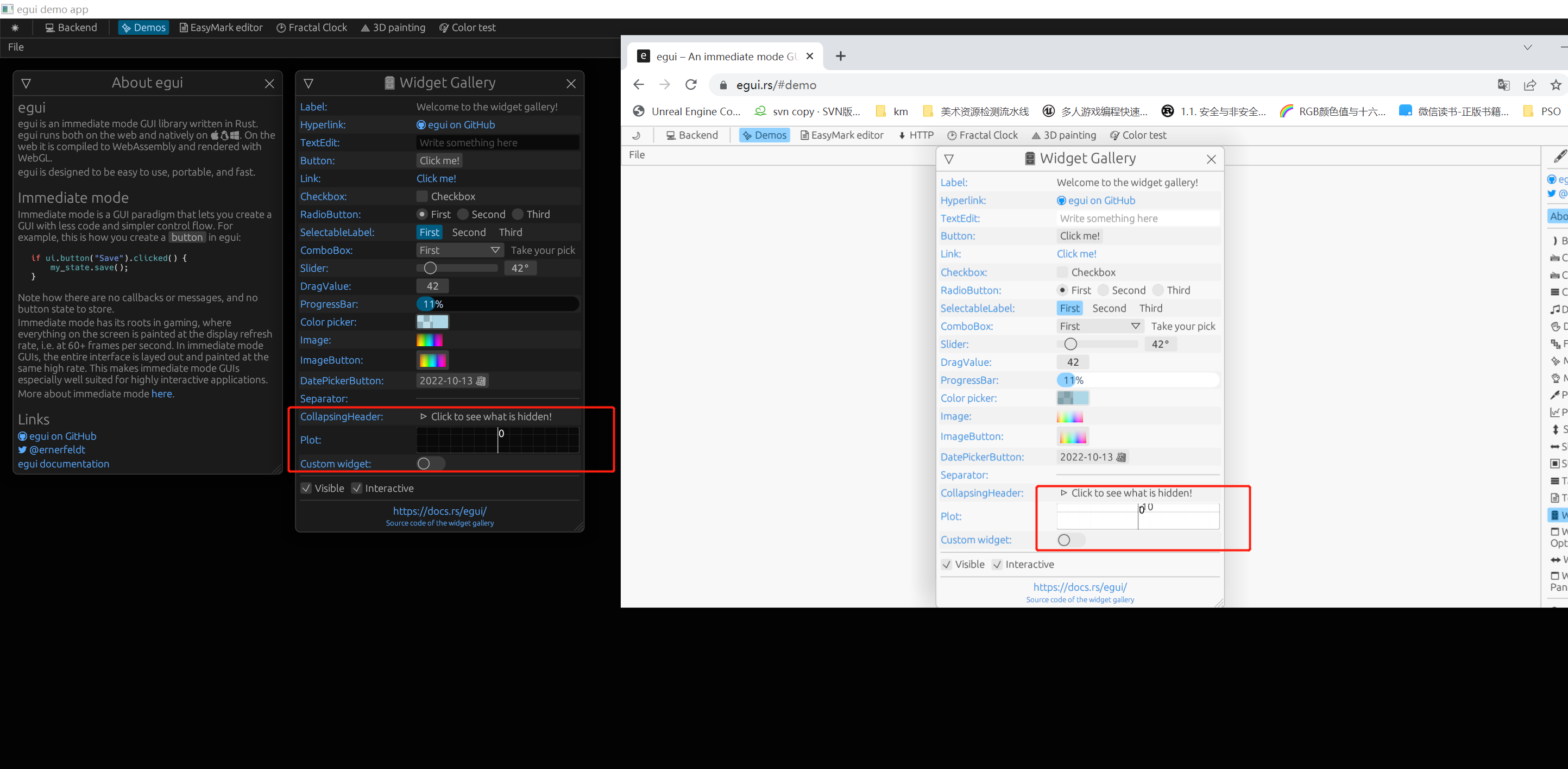Close the About egui window
Screen dimensions: 1568x769
pyautogui.click(x=269, y=83)
